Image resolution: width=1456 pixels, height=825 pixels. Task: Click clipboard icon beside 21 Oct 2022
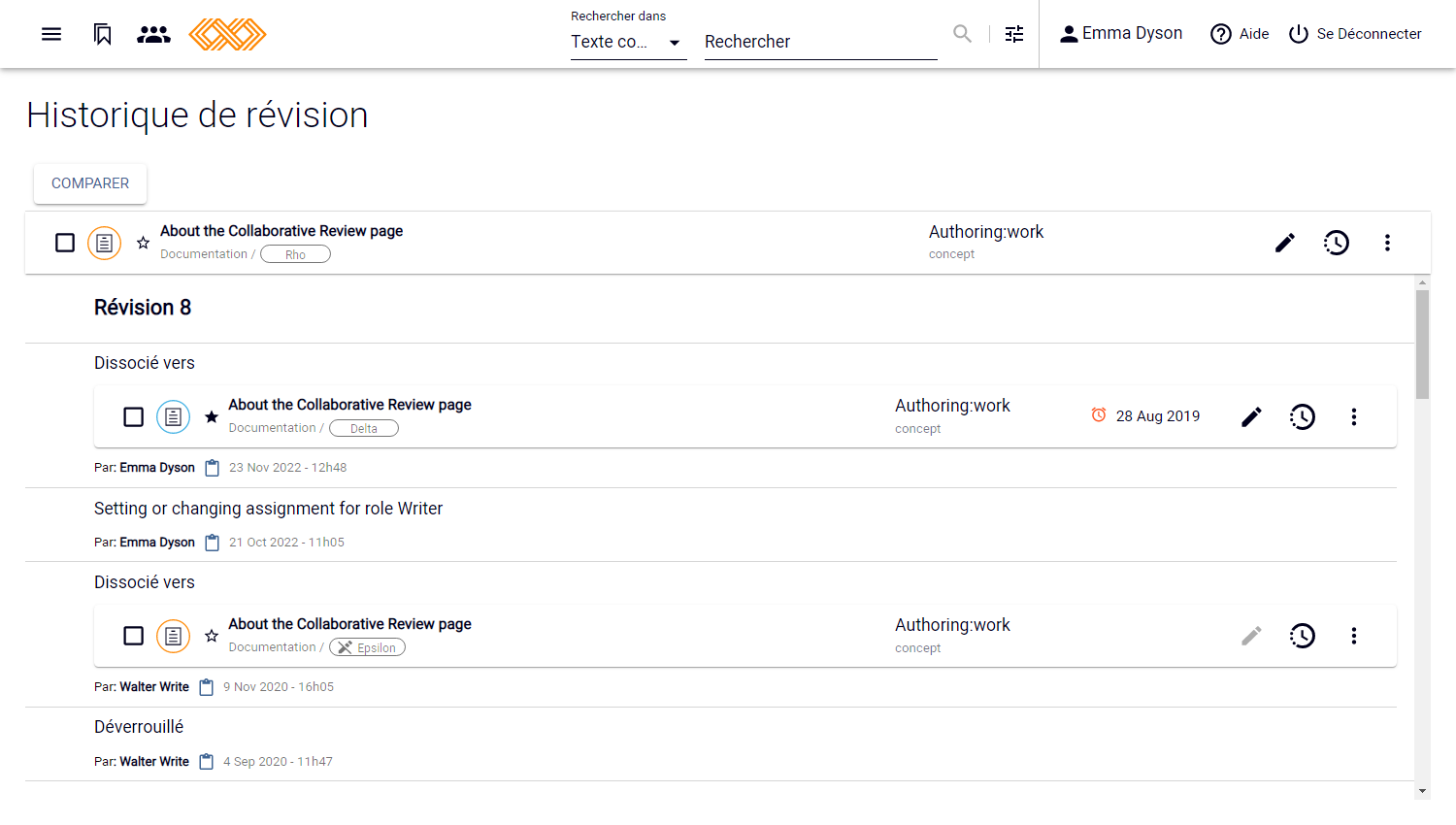(x=213, y=543)
